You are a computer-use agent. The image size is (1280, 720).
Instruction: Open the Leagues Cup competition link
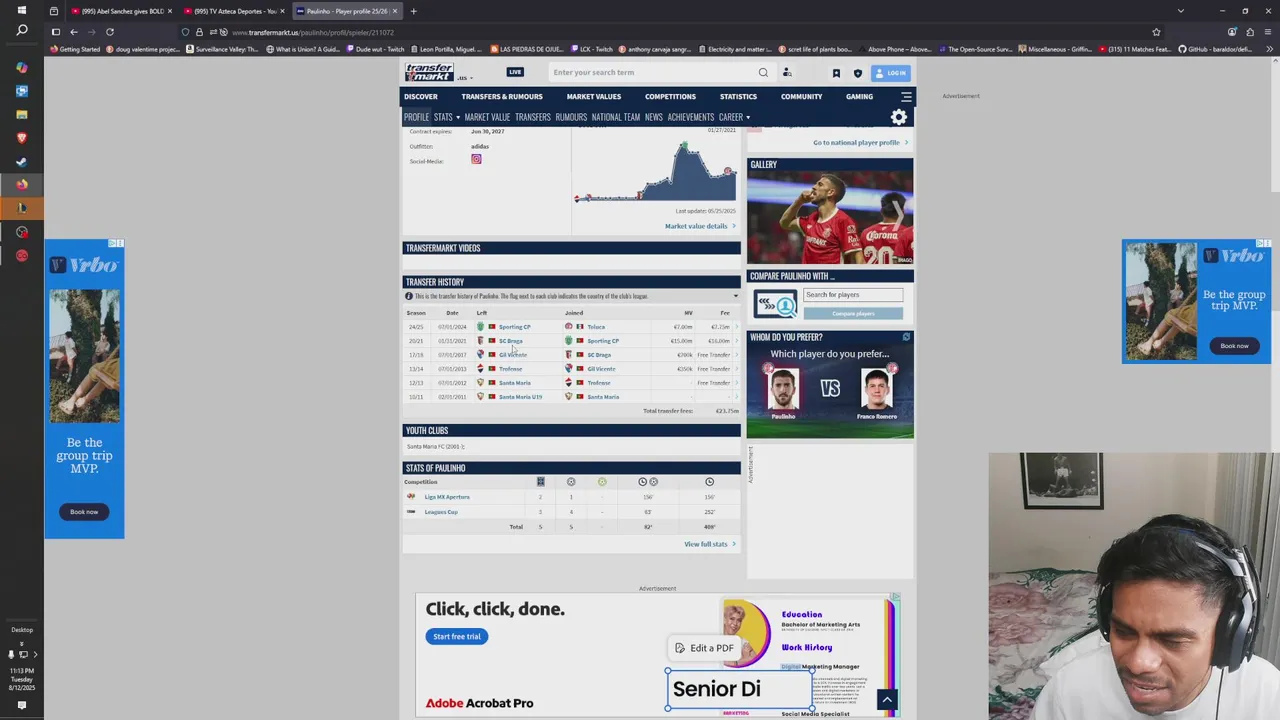click(x=441, y=512)
